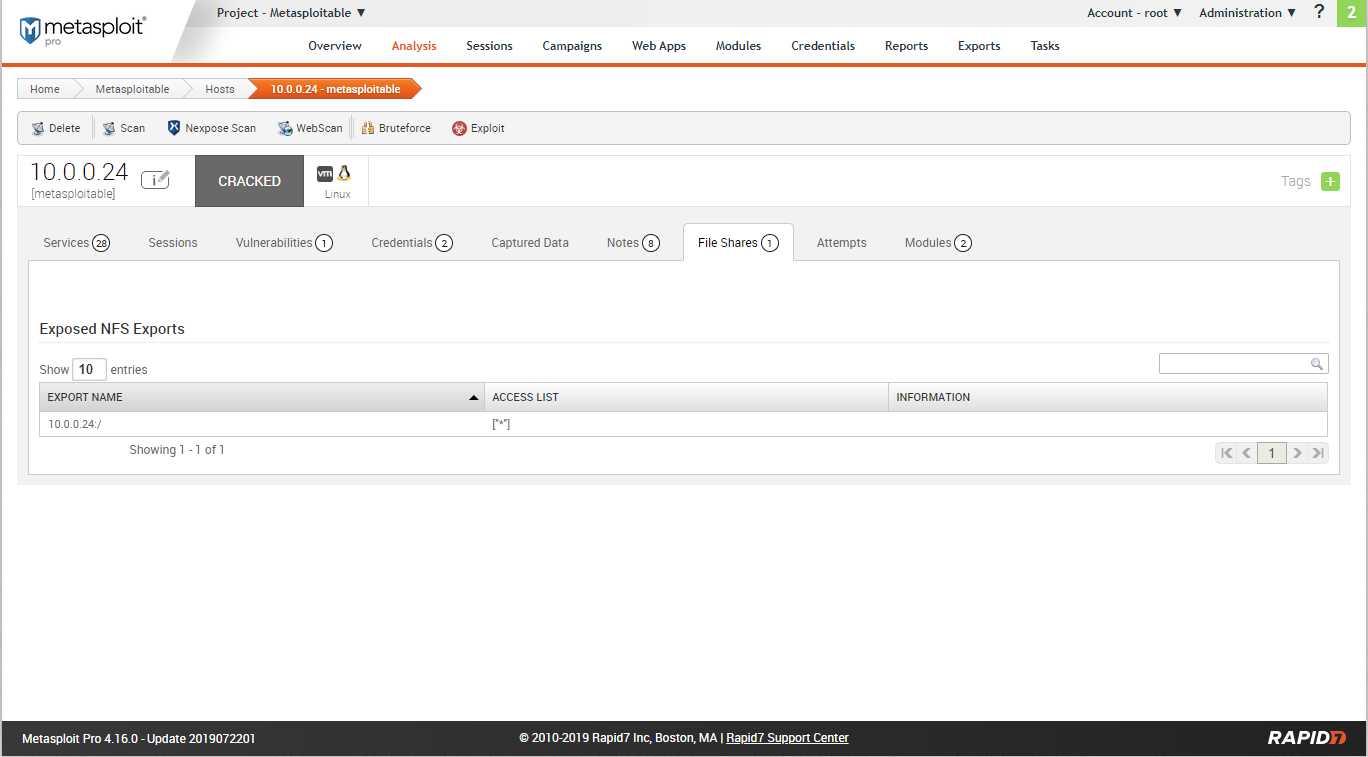
Task: Sort by Access List column header
Action: coord(686,397)
